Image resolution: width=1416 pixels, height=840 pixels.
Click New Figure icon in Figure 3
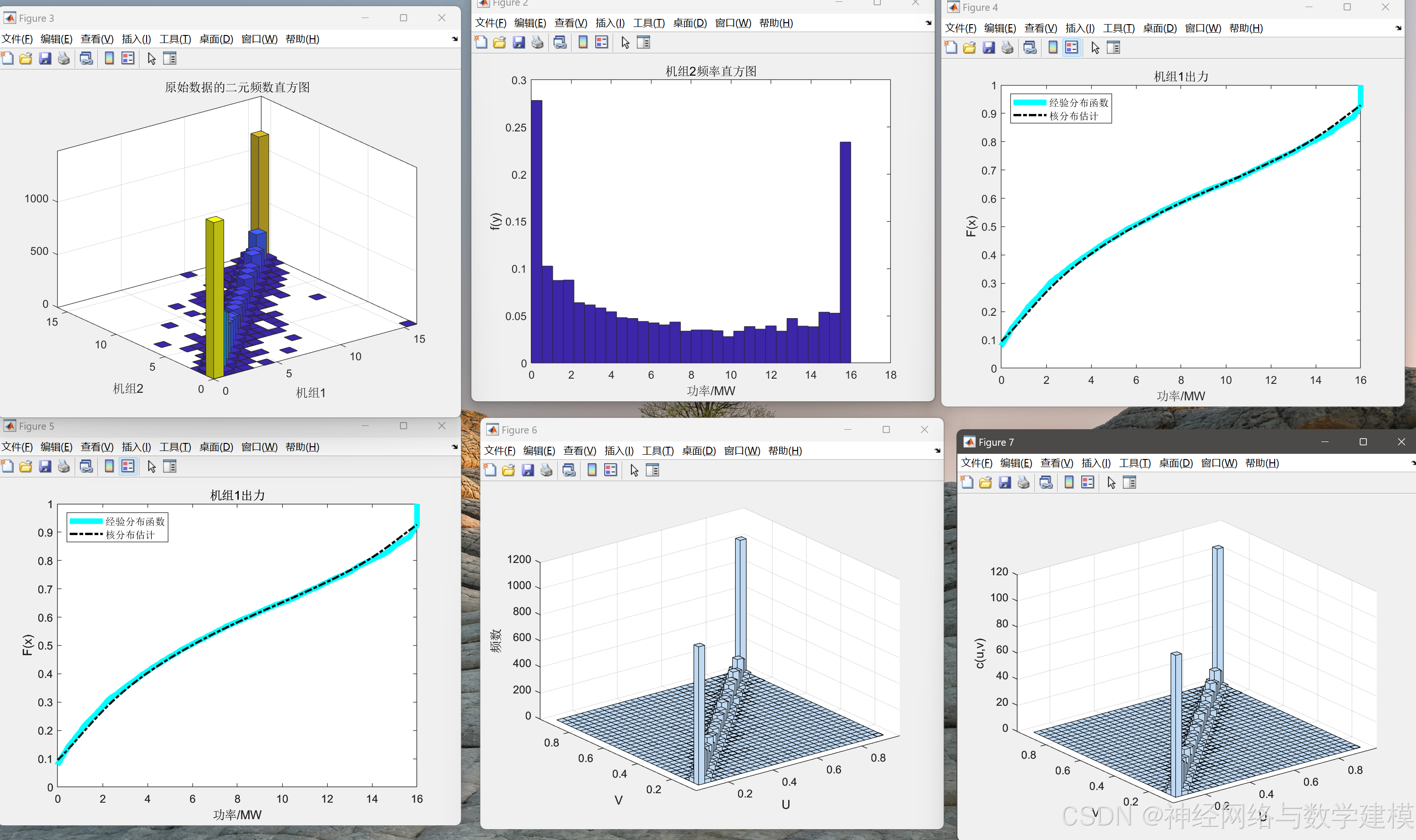coord(8,58)
